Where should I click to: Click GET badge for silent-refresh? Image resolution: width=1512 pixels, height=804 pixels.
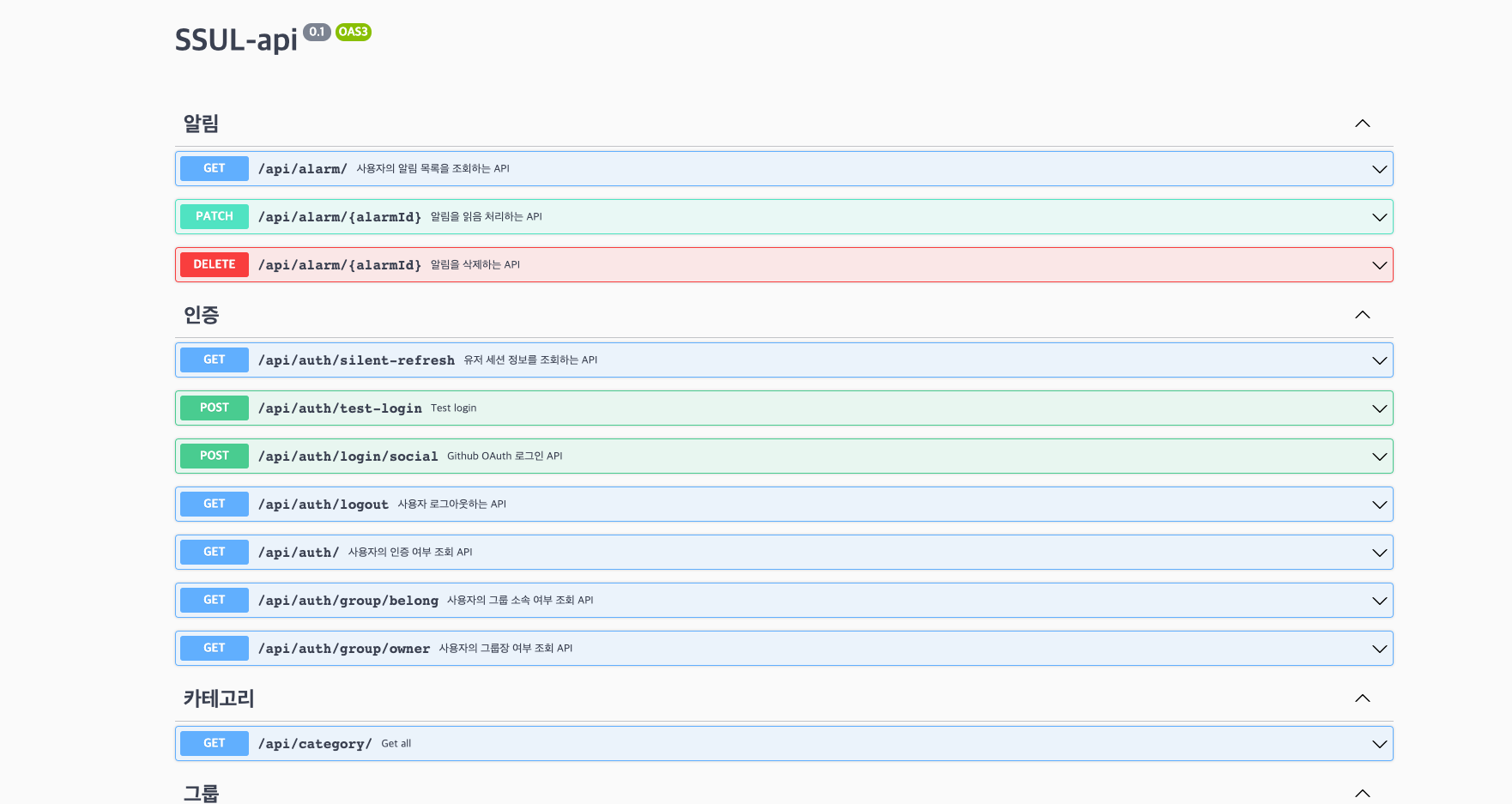pyautogui.click(x=215, y=360)
